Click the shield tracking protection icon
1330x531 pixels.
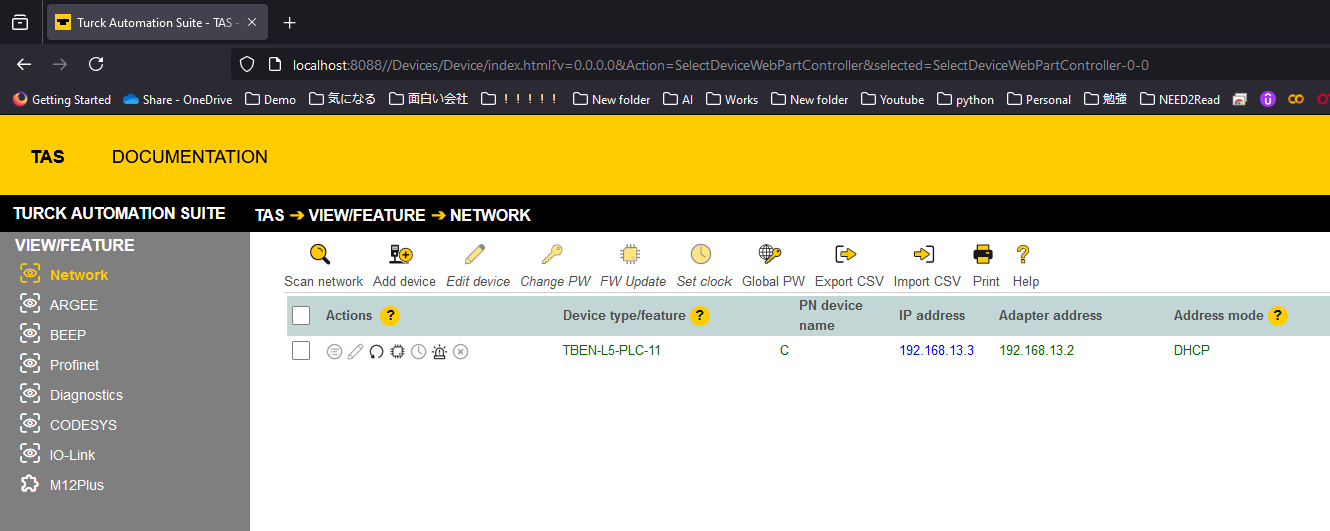247,65
